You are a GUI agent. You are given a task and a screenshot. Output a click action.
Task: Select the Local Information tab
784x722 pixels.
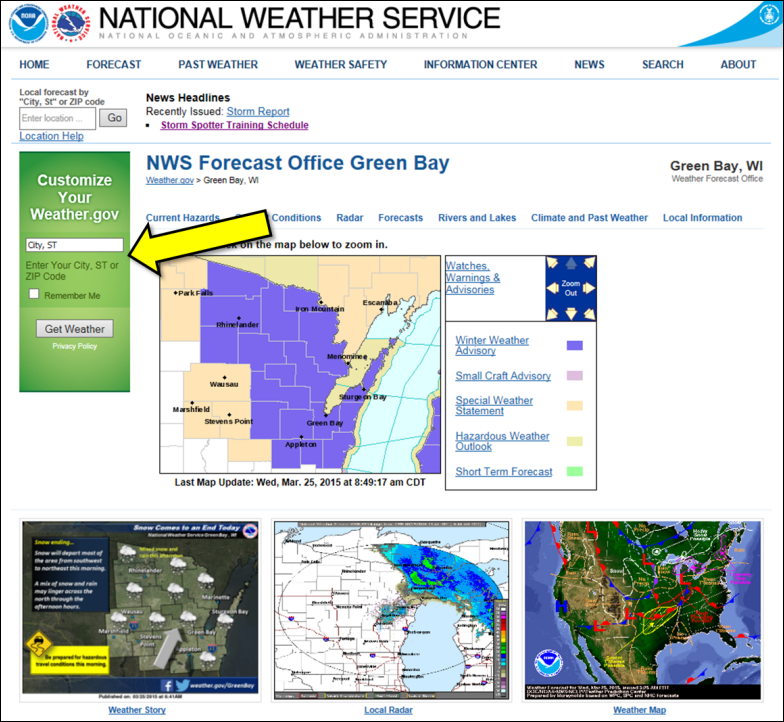[702, 218]
